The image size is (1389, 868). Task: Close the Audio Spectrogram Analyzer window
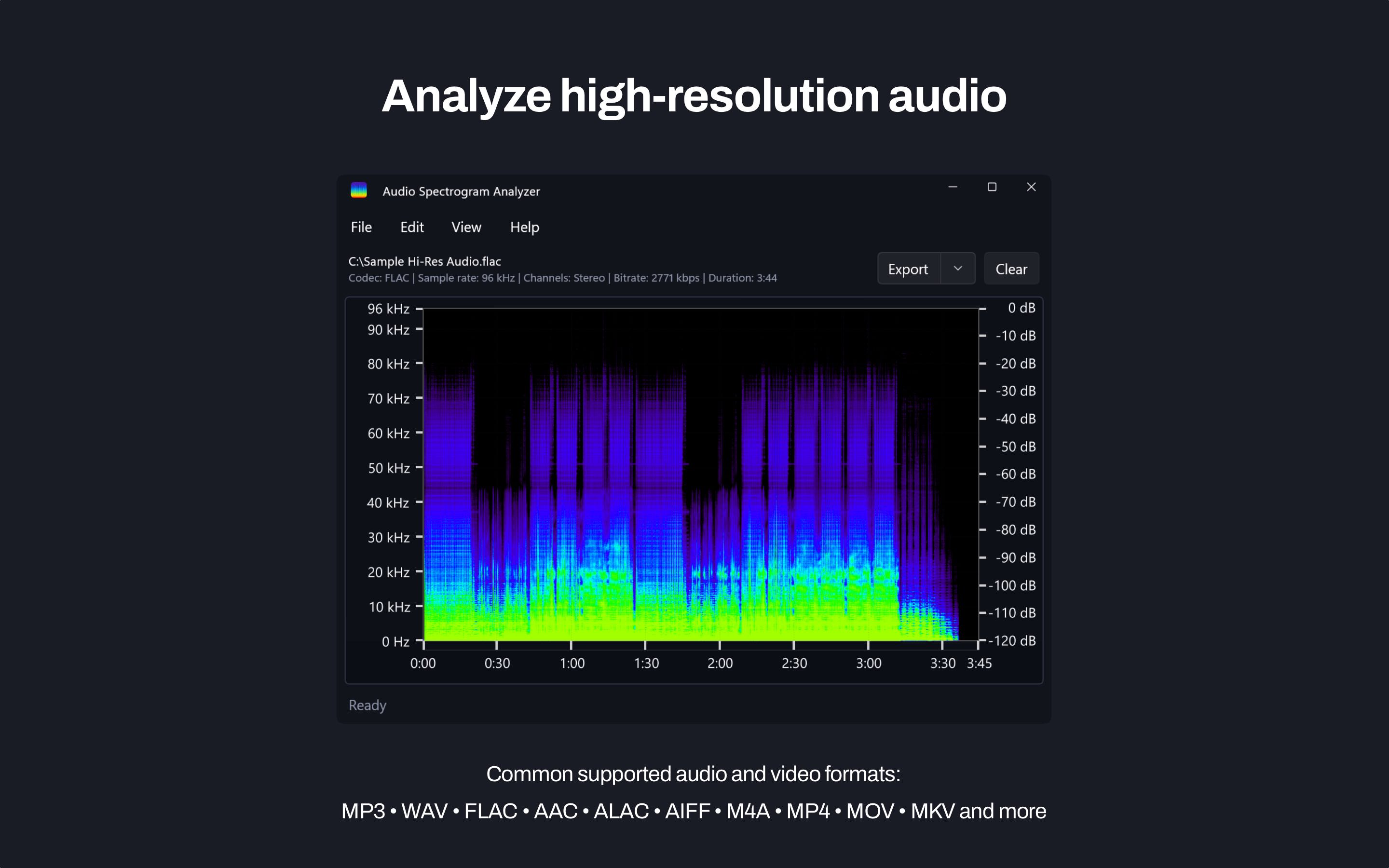(1031, 187)
